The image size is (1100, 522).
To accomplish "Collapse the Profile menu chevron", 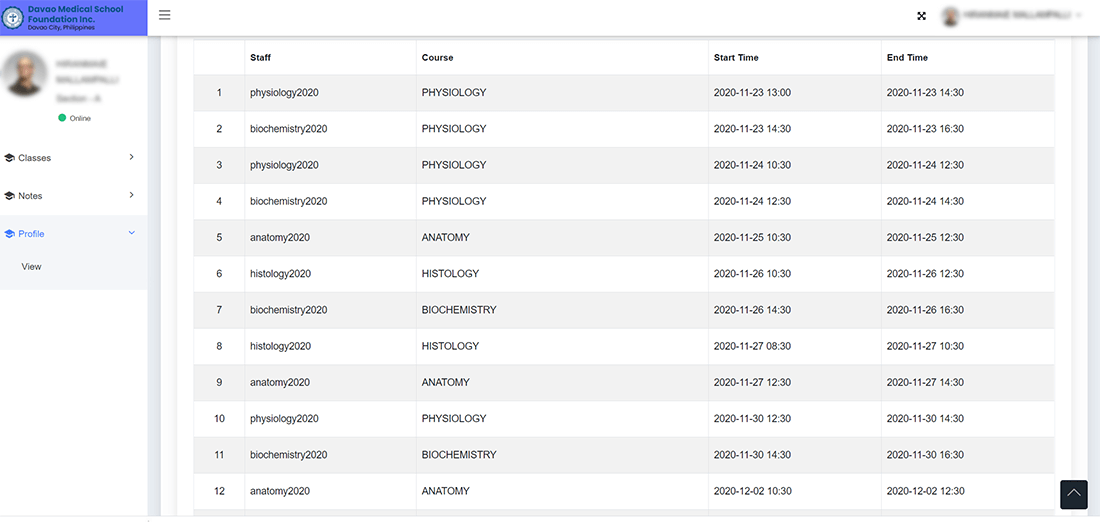I will tap(131, 233).
